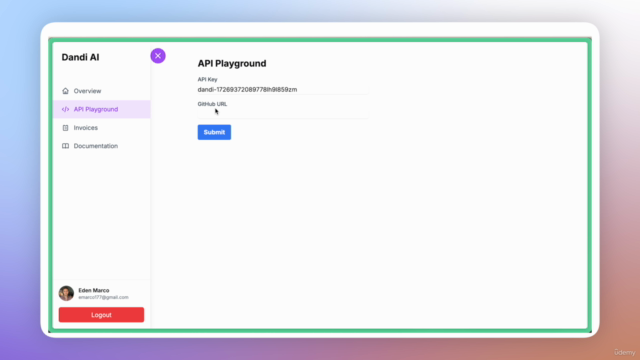
Task: Click the code brackets icon beside API Playground
Action: 65,109
